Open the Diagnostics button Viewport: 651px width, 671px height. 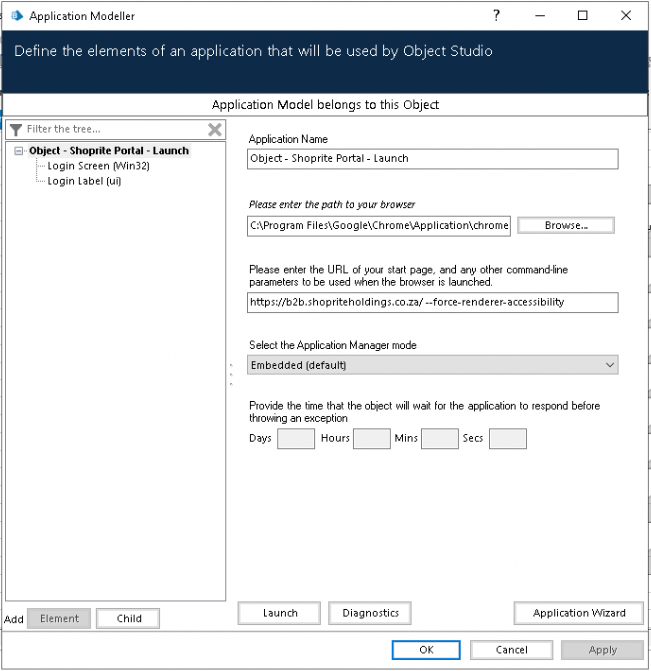(370, 613)
